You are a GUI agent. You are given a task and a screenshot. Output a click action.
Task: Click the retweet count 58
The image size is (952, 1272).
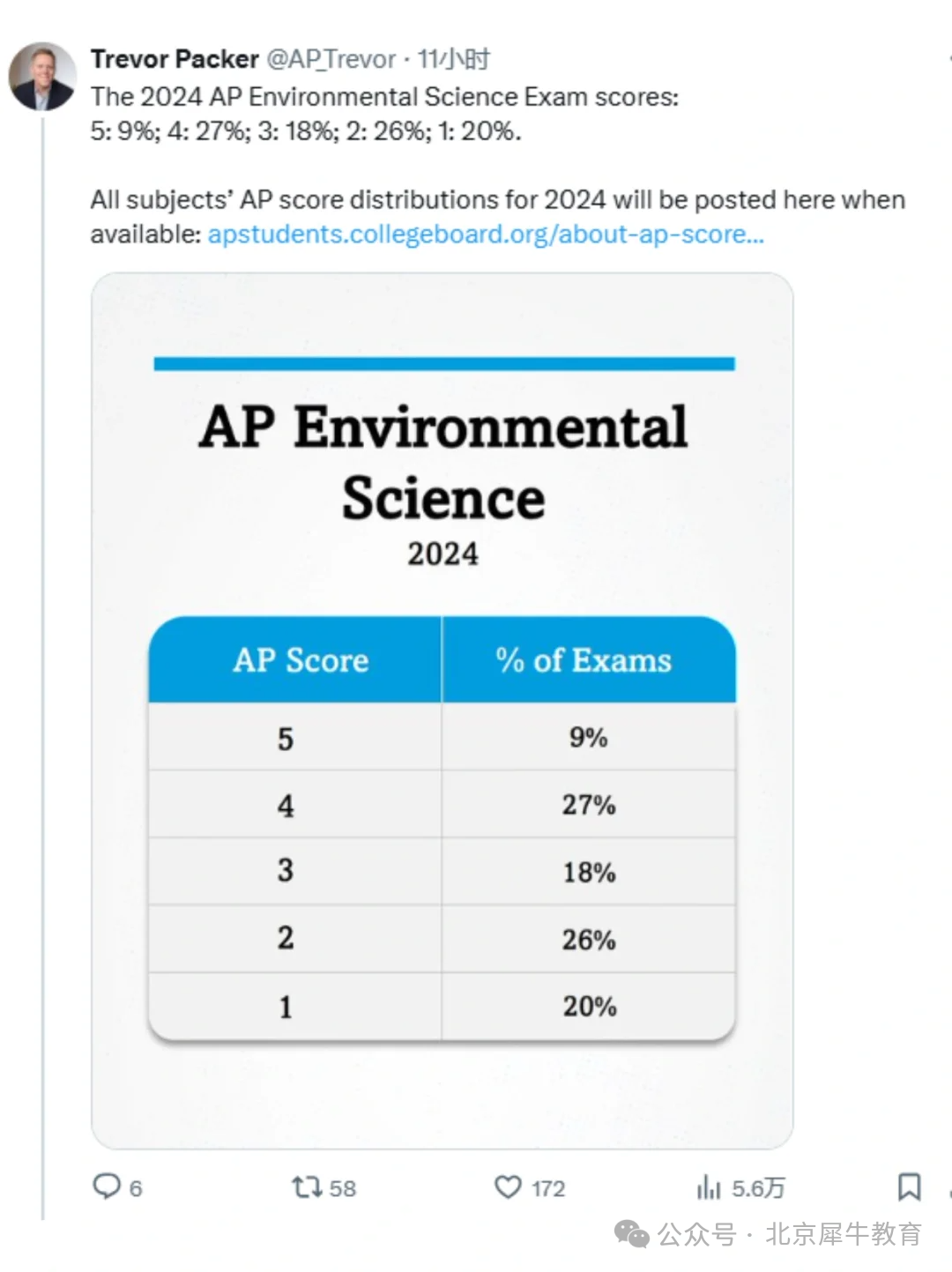click(x=343, y=1188)
